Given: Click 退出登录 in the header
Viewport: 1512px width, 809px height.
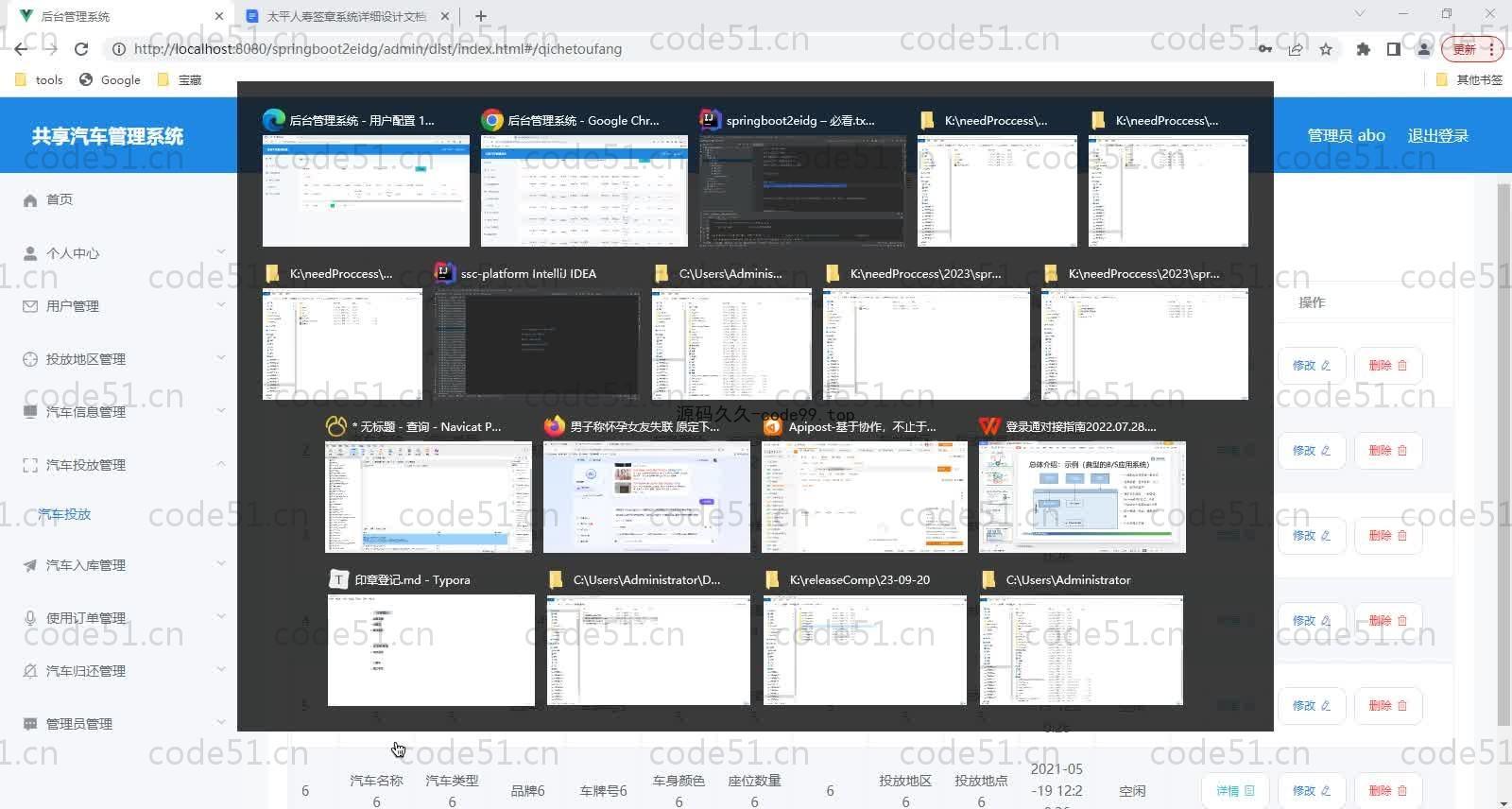Looking at the screenshot, I should pos(1437,135).
